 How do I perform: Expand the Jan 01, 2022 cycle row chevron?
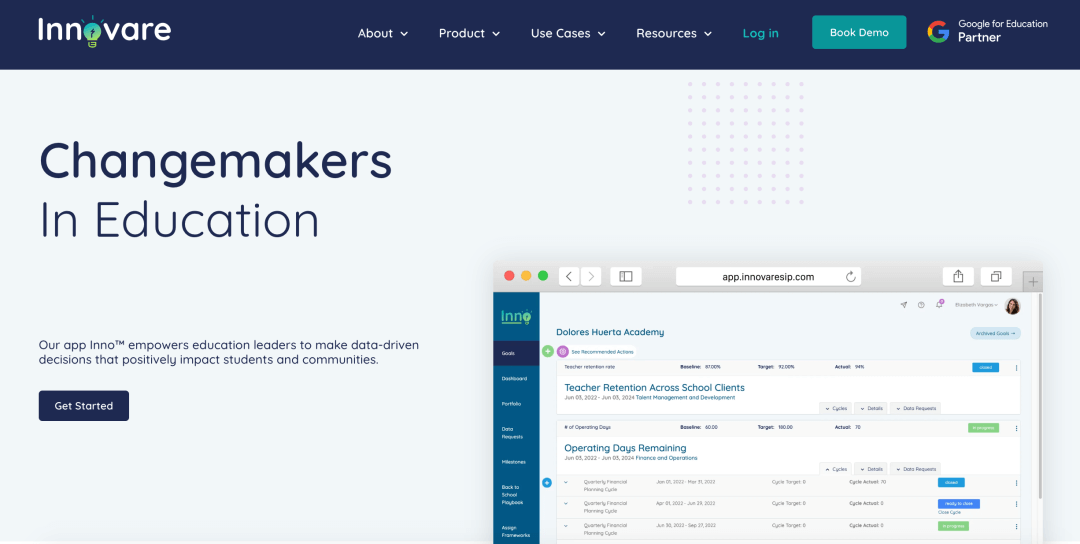click(x=566, y=482)
